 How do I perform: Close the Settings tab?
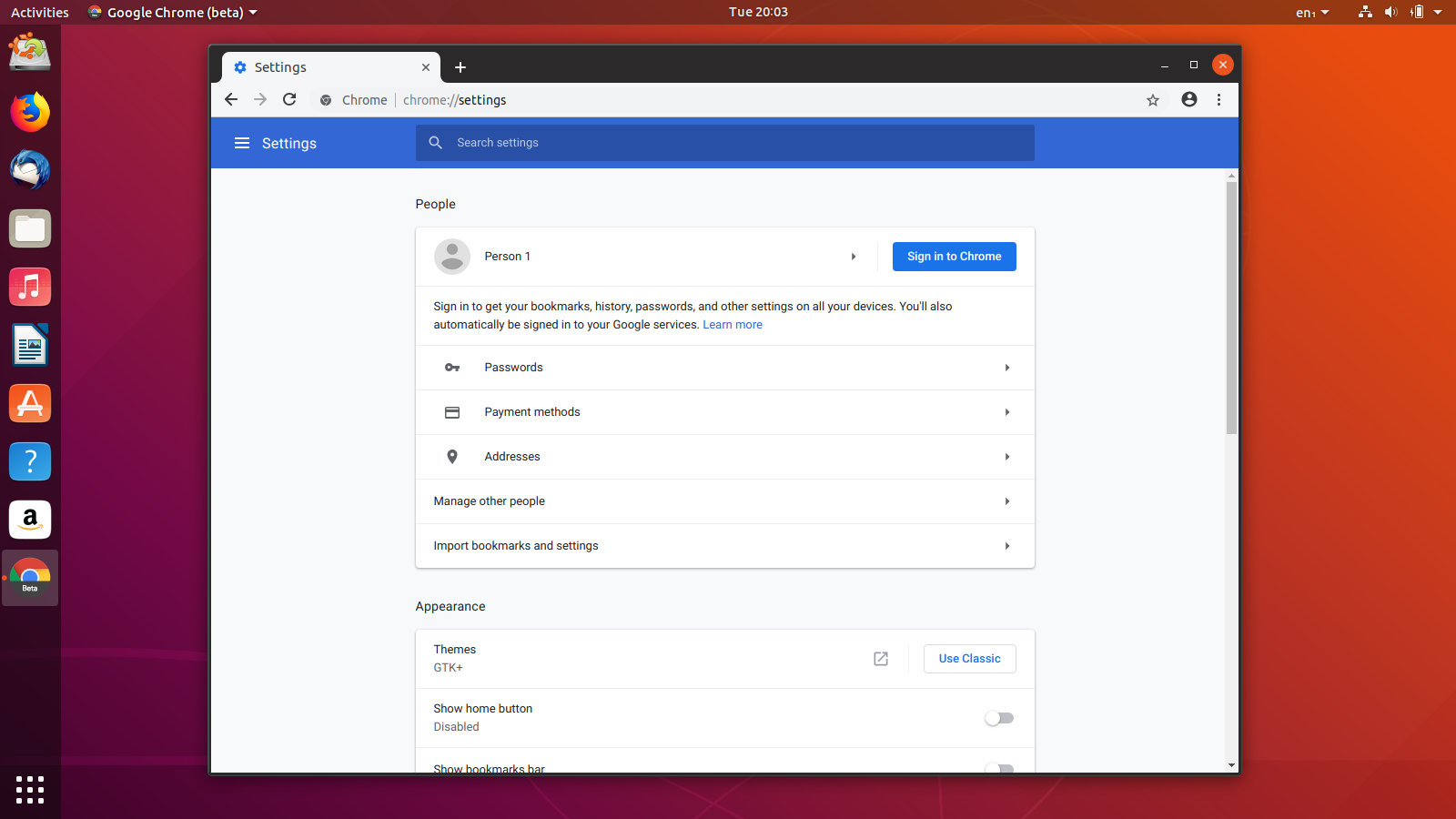click(x=426, y=67)
